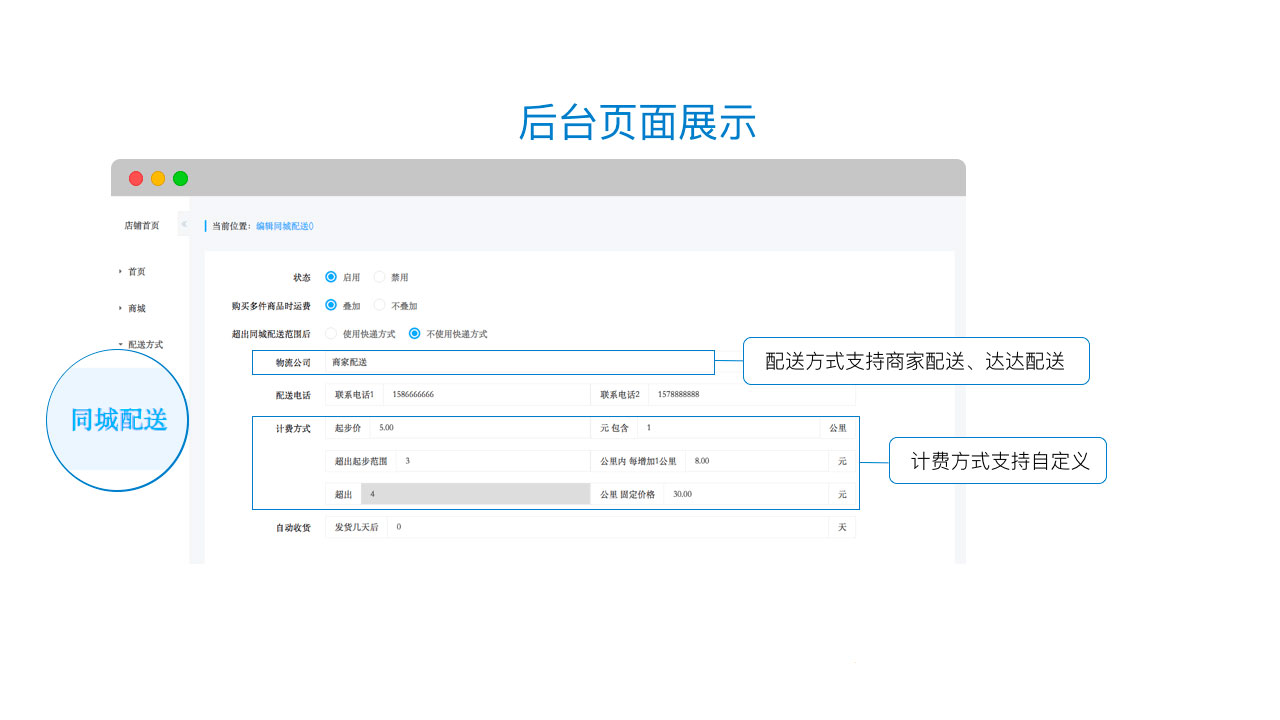
Task: Click the green maximize window dot
Action: (180, 178)
